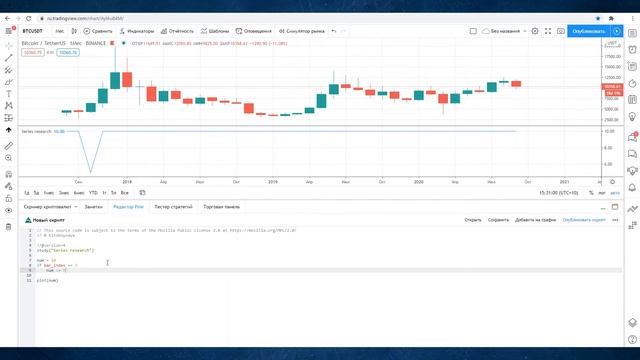Switch to the Тестер стратегий tab
This screenshot has width=640, height=360.
tap(173, 207)
